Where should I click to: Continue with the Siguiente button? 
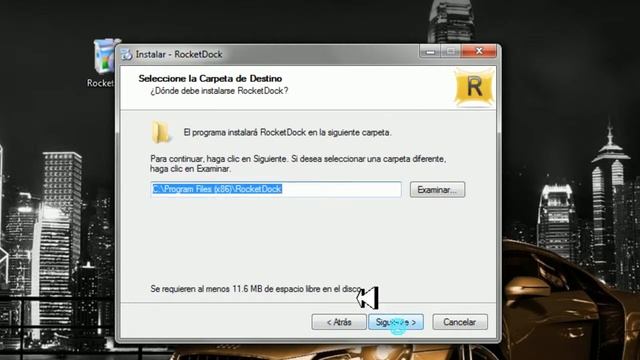396,322
